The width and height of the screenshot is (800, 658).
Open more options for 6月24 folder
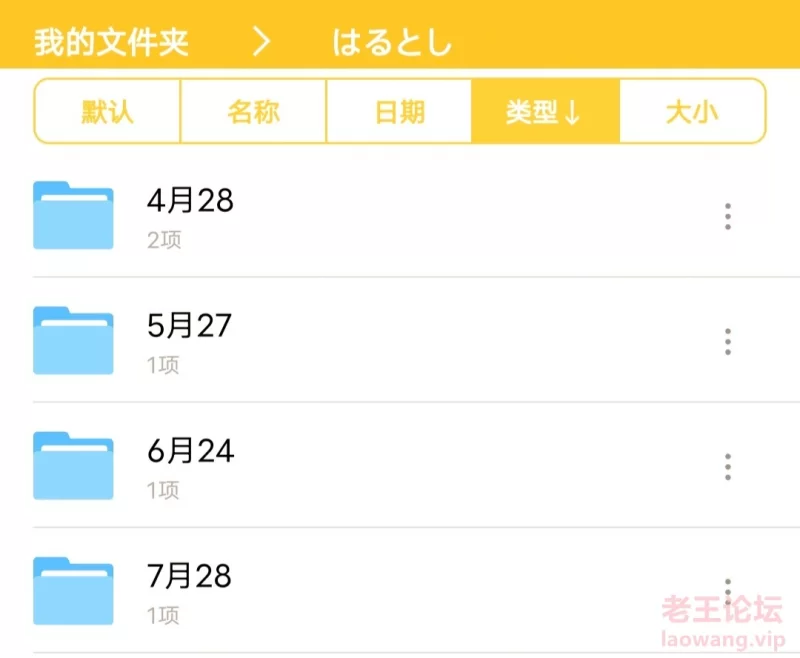coord(728,466)
